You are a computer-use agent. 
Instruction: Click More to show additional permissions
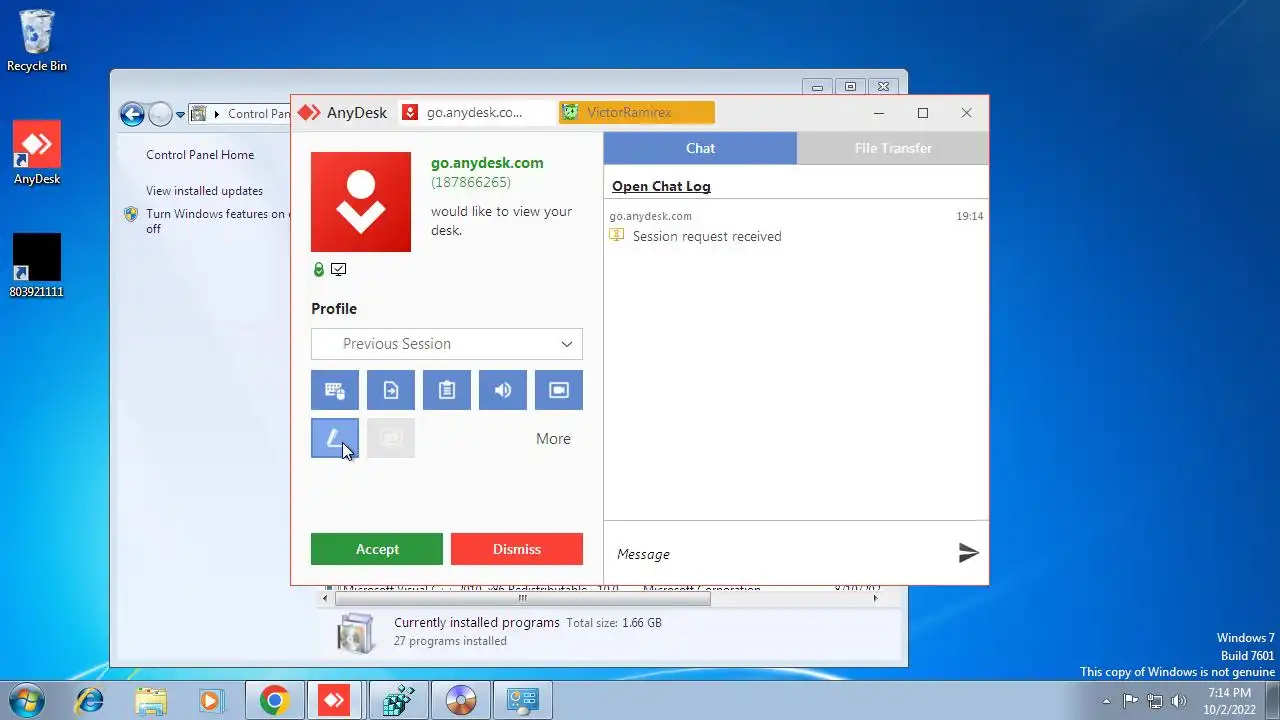[x=553, y=439]
